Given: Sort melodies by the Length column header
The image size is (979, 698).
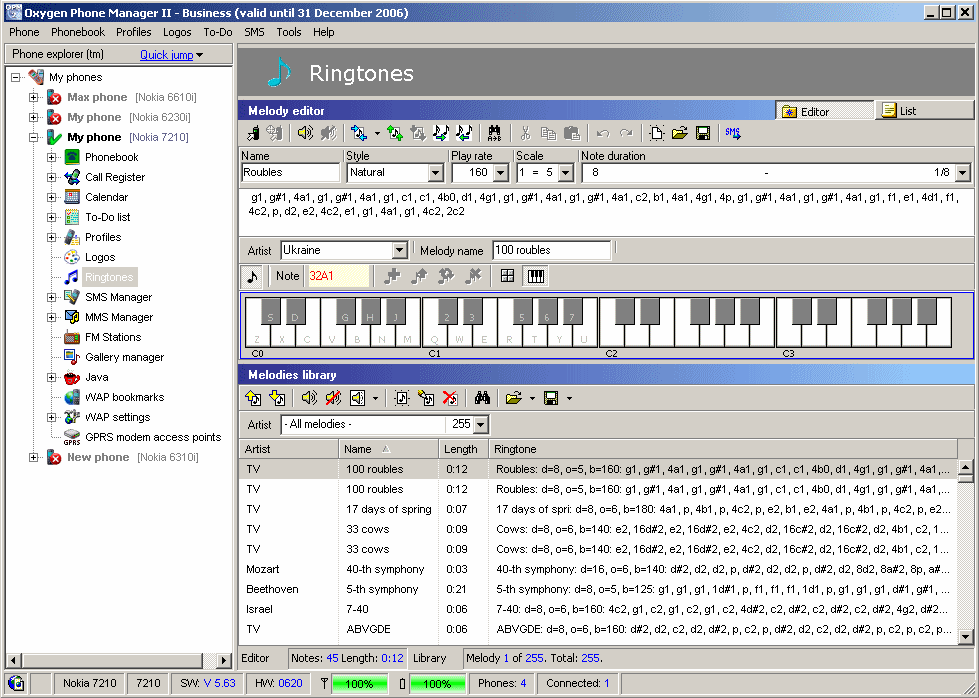Looking at the screenshot, I should click(x=463, y=449).
